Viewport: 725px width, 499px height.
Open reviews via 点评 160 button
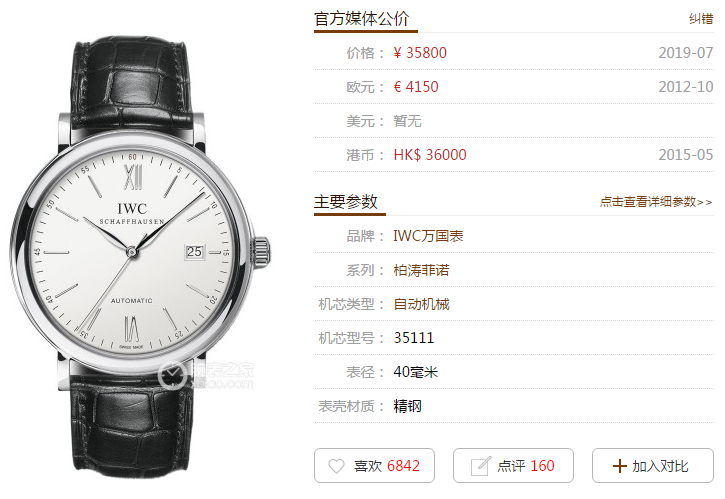click(x=513, y=465)
